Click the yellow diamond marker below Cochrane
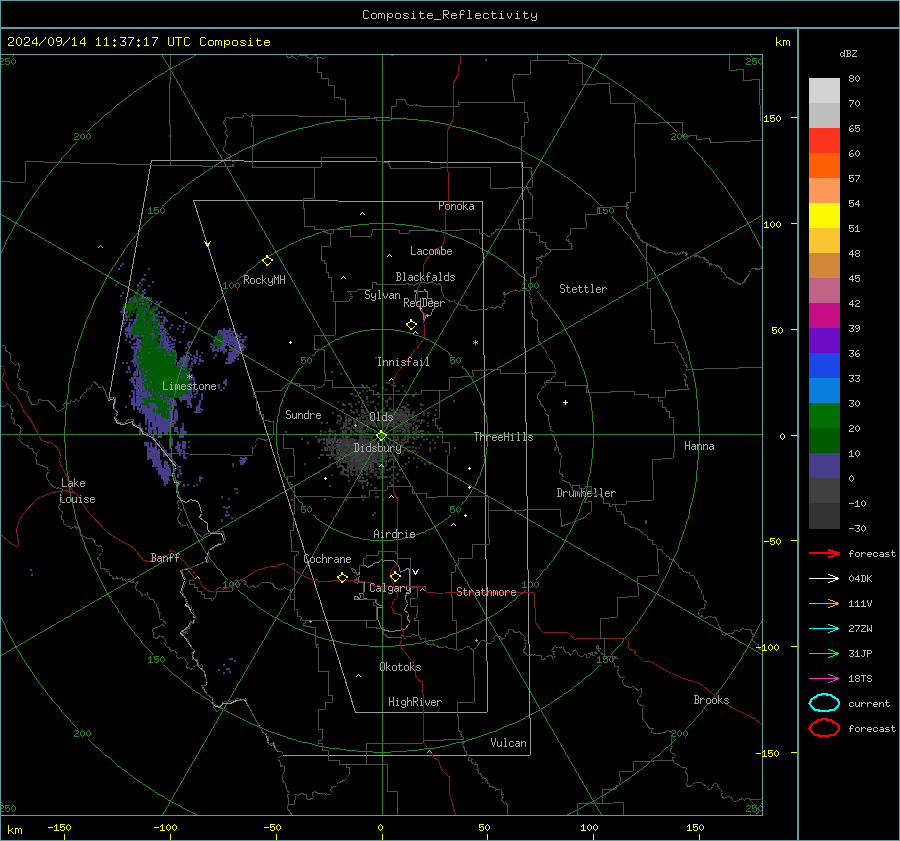Screen dimensions: 900x841 [342, 577]
